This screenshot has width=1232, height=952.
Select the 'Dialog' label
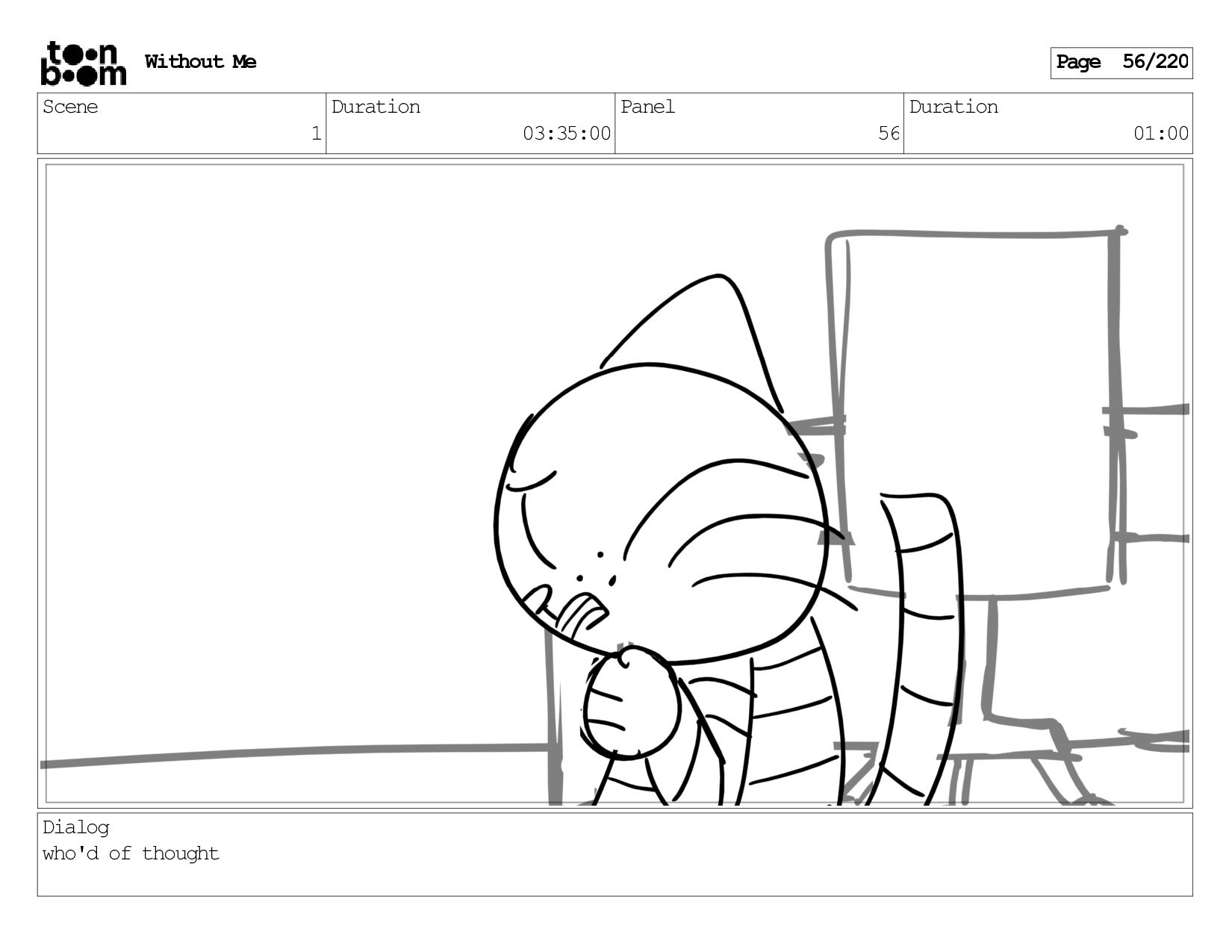pos(75,827)
